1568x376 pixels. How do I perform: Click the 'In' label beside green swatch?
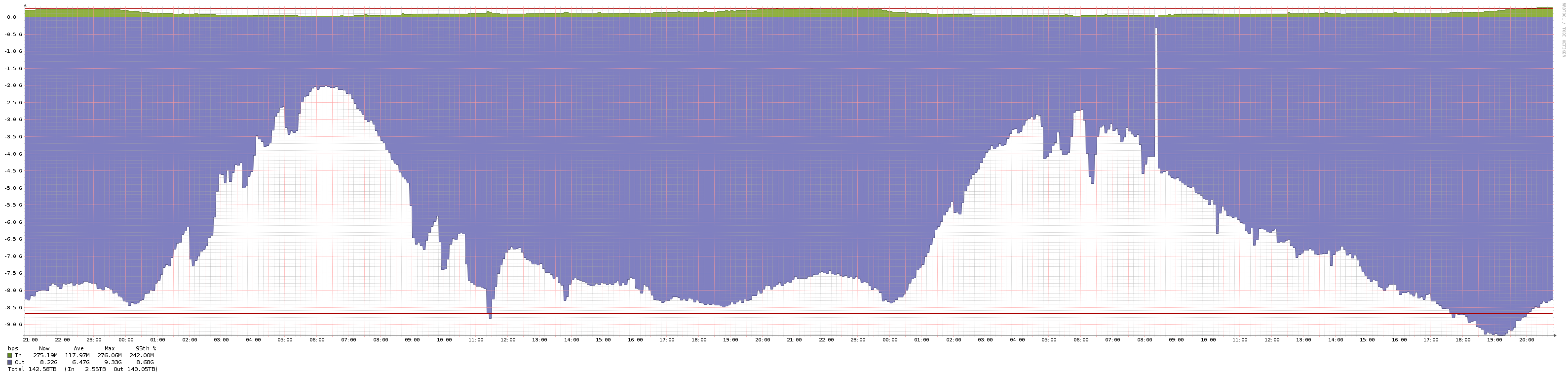pos(18,355)
